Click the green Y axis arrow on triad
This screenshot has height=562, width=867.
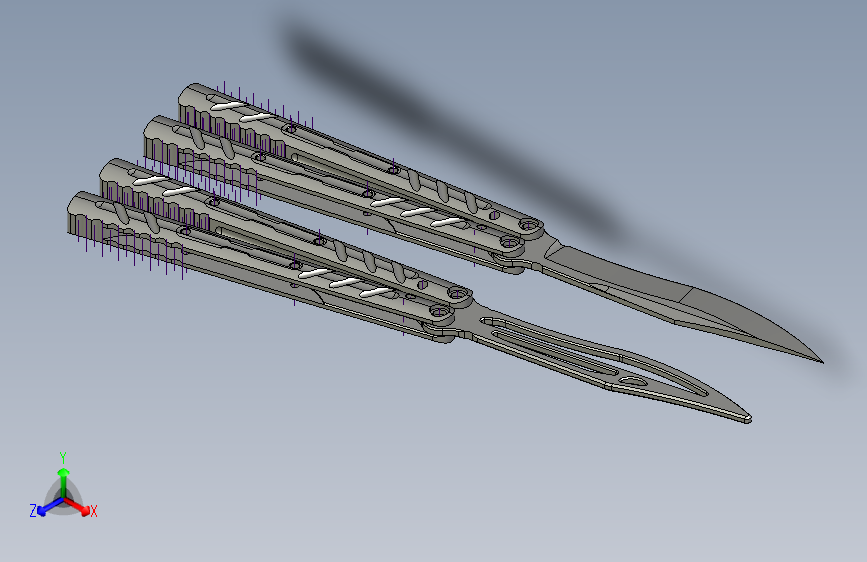(64, 482)
